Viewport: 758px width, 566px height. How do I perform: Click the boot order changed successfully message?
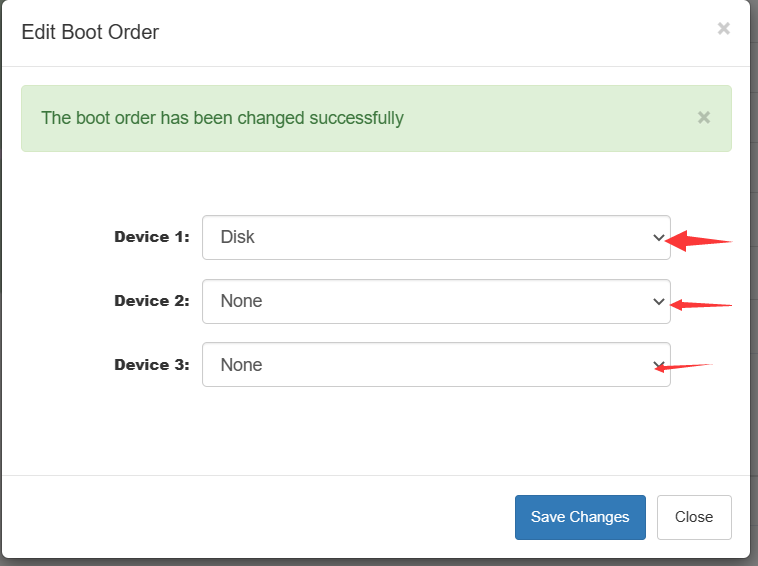click(222, 118)
